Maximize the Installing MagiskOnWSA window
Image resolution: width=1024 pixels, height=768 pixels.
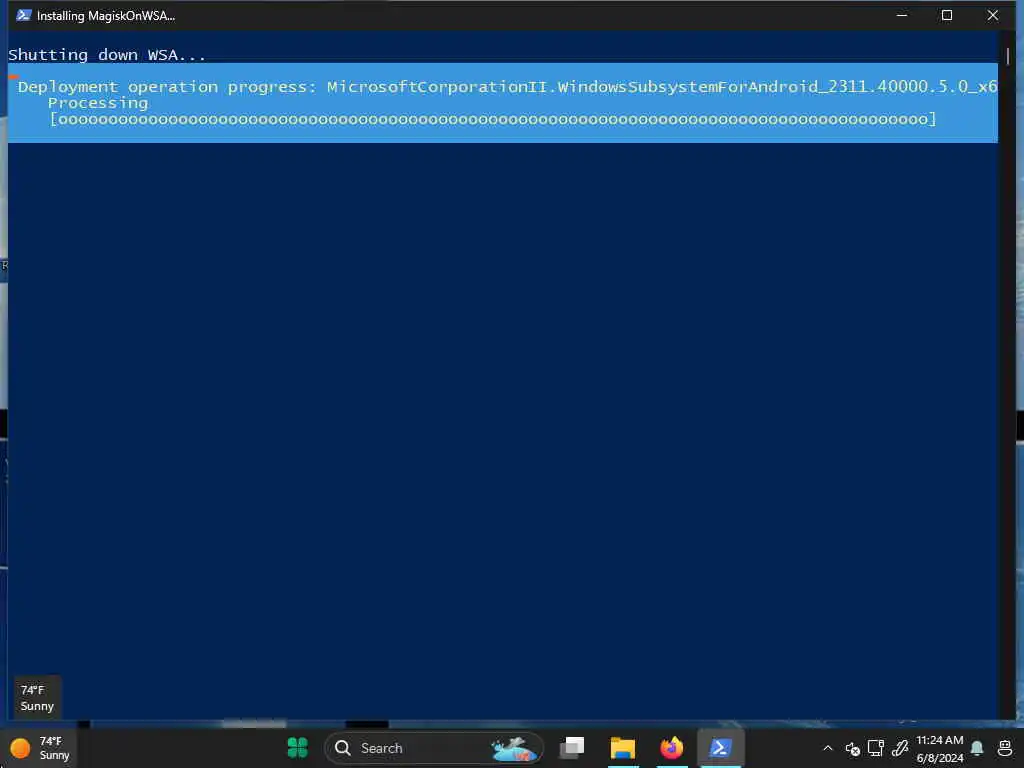click(946, 15)
